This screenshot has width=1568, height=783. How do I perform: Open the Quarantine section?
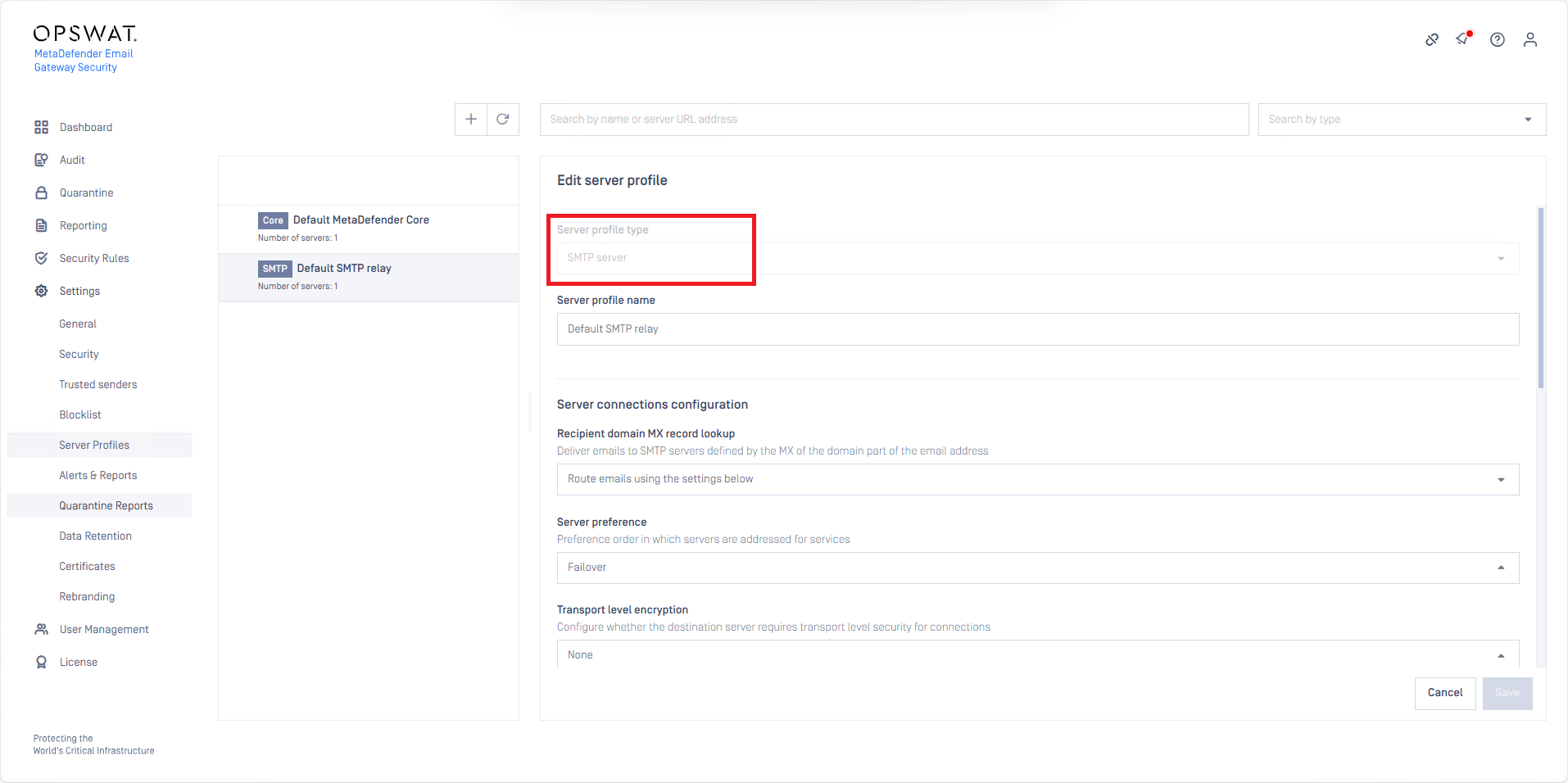click(86, 192)
